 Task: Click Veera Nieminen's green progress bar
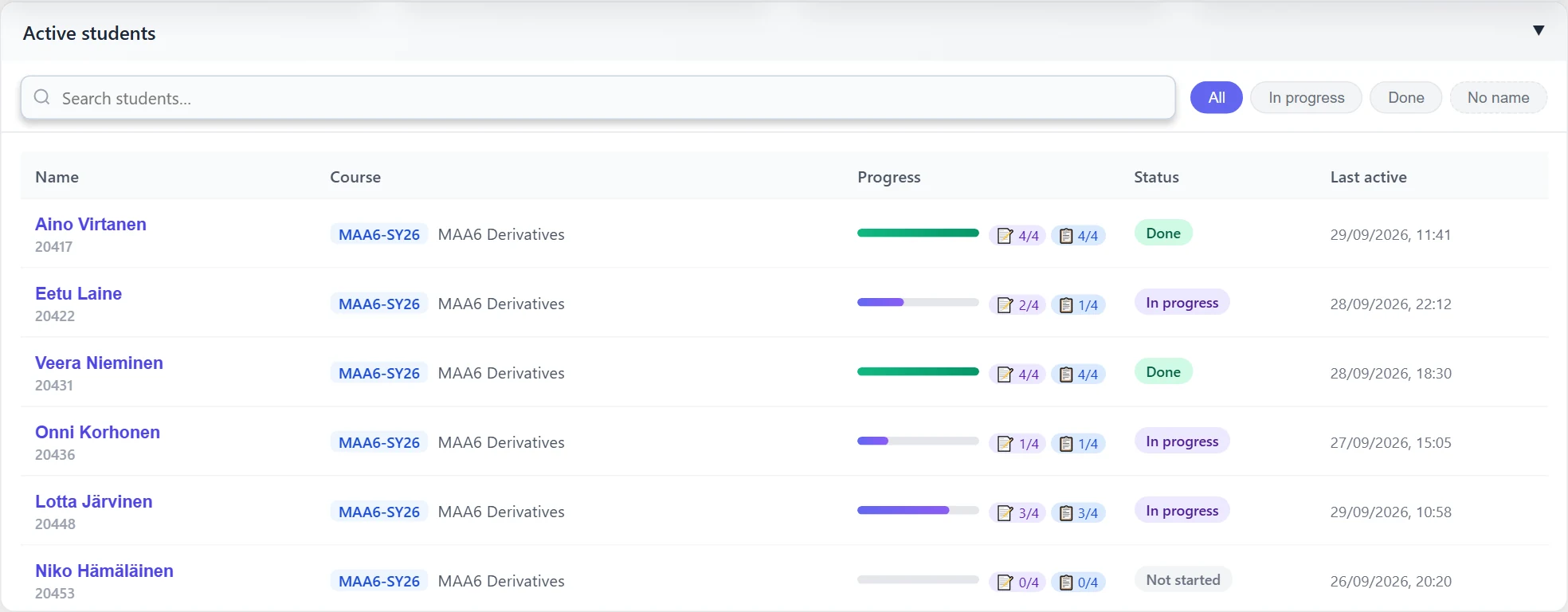918,371
